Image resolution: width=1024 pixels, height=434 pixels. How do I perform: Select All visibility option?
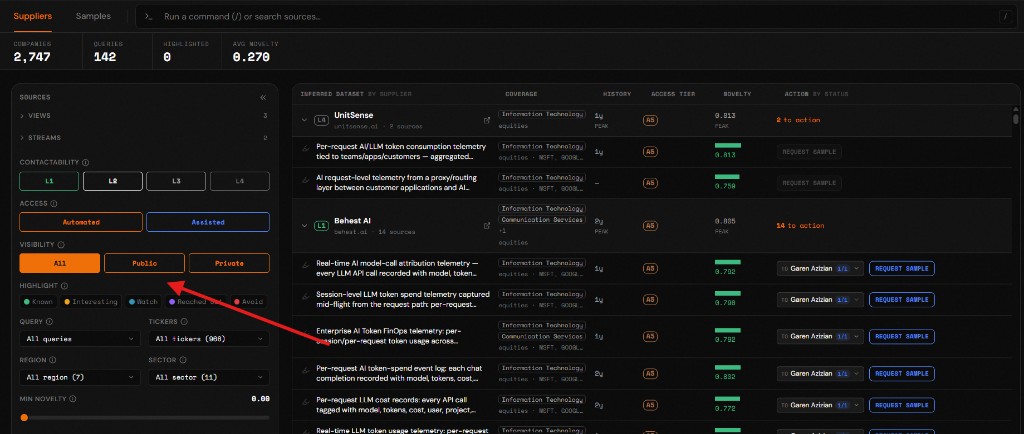tap(59, 263)
